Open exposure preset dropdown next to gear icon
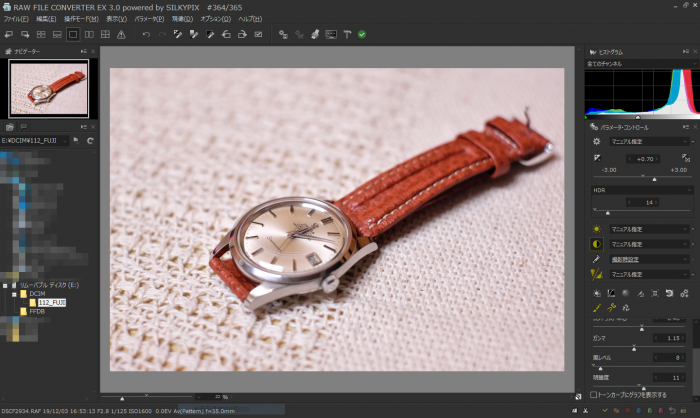Viewport: 700px width, 418px height. click(650, 142)
